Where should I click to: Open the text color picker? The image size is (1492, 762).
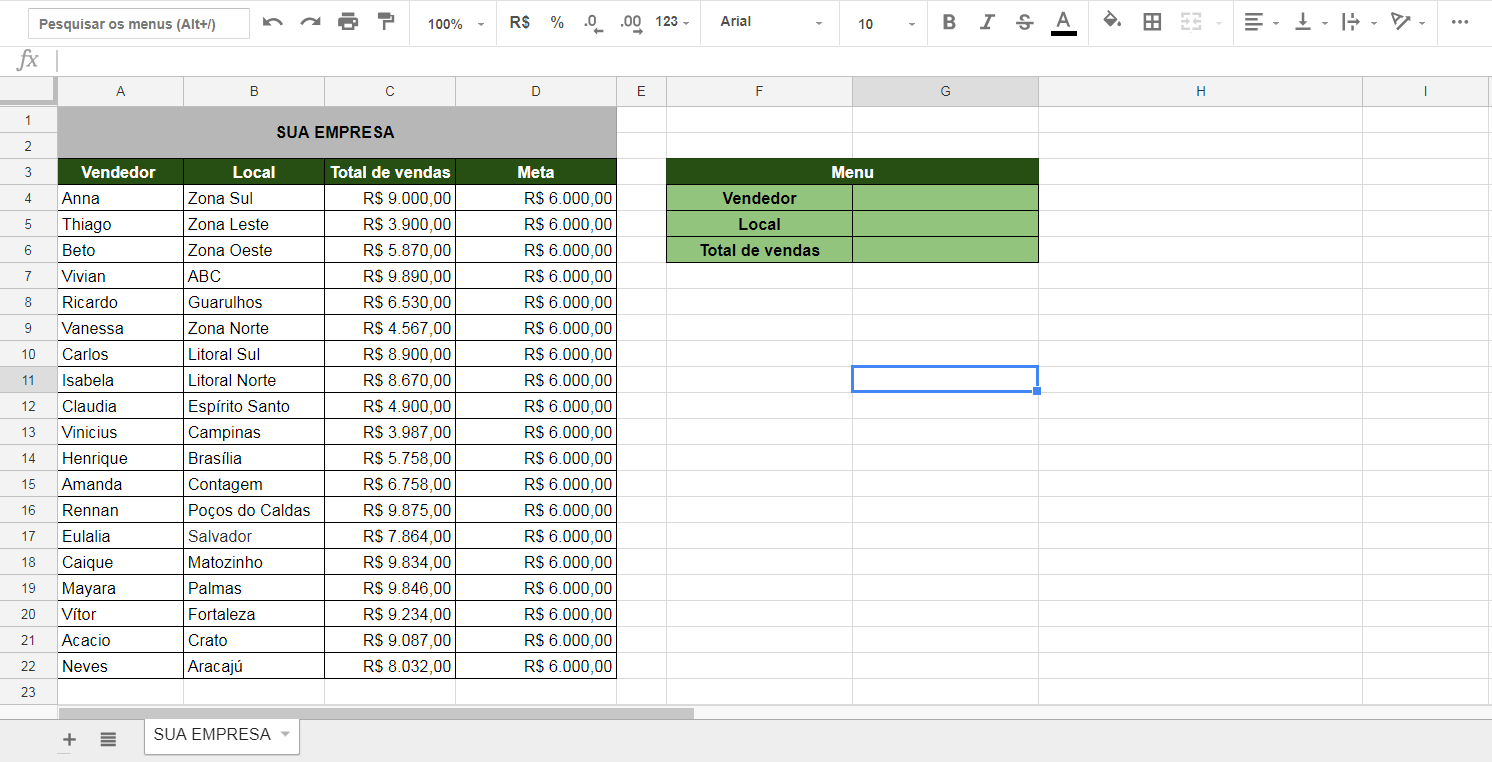click(1064, 22)
